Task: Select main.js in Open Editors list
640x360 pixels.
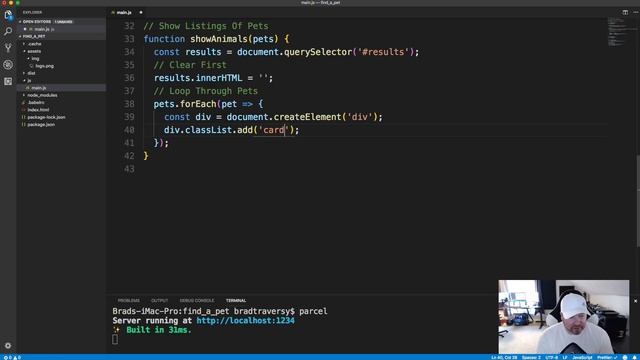Action: [x=42, y=29]
